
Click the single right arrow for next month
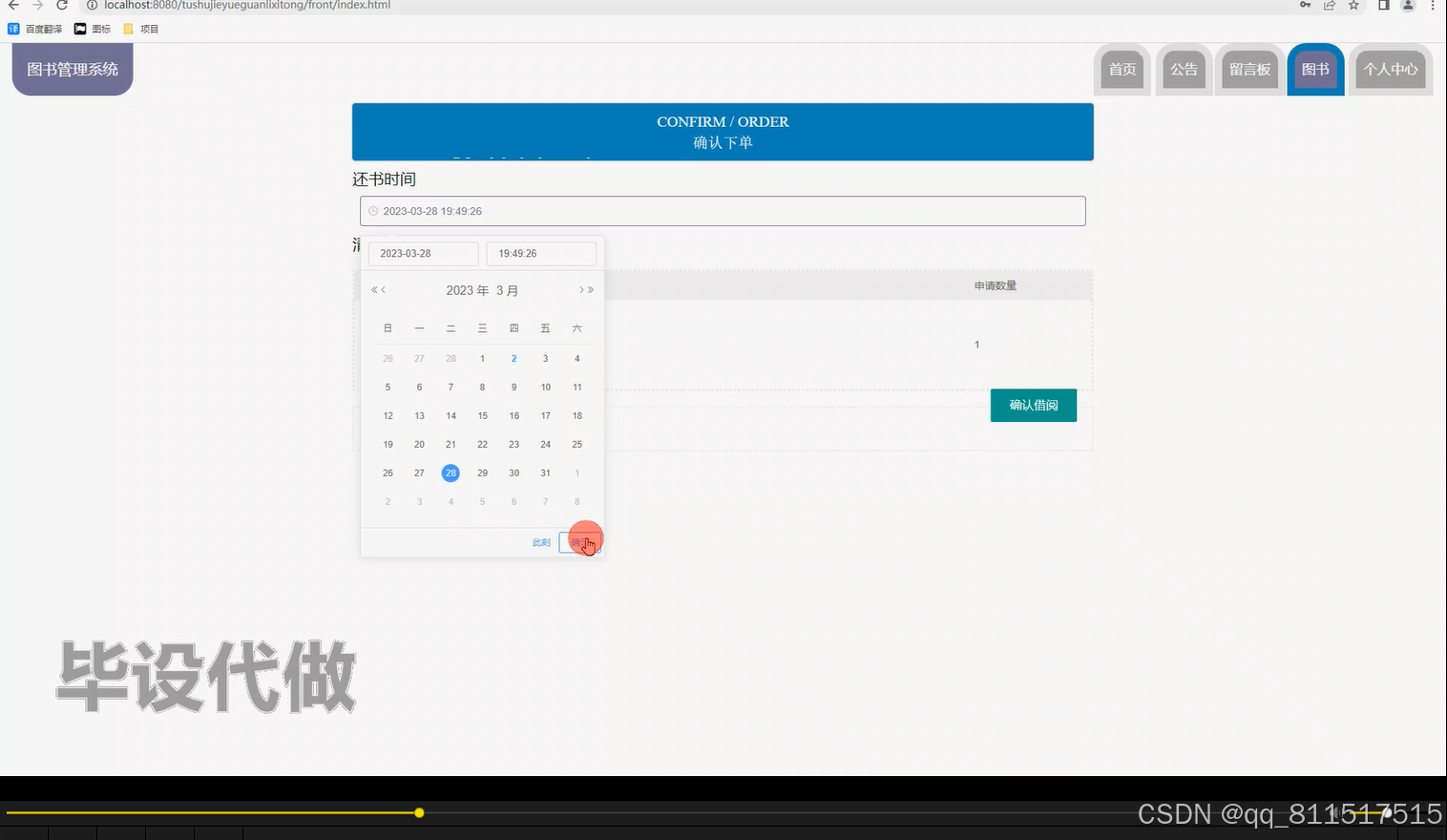(x=581, y=289)
